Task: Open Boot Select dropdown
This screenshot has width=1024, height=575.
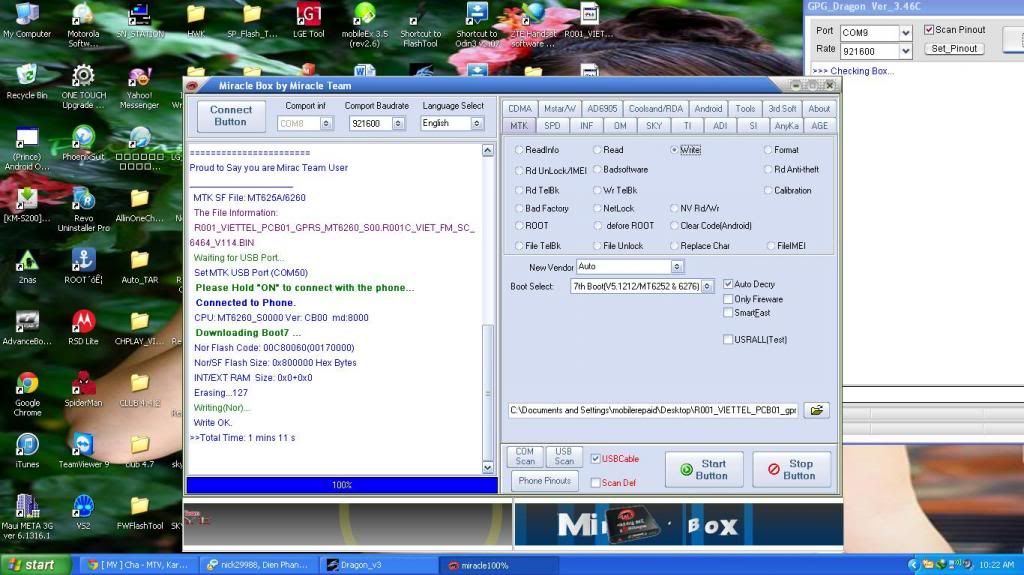Action: click(x=707, y=286)
